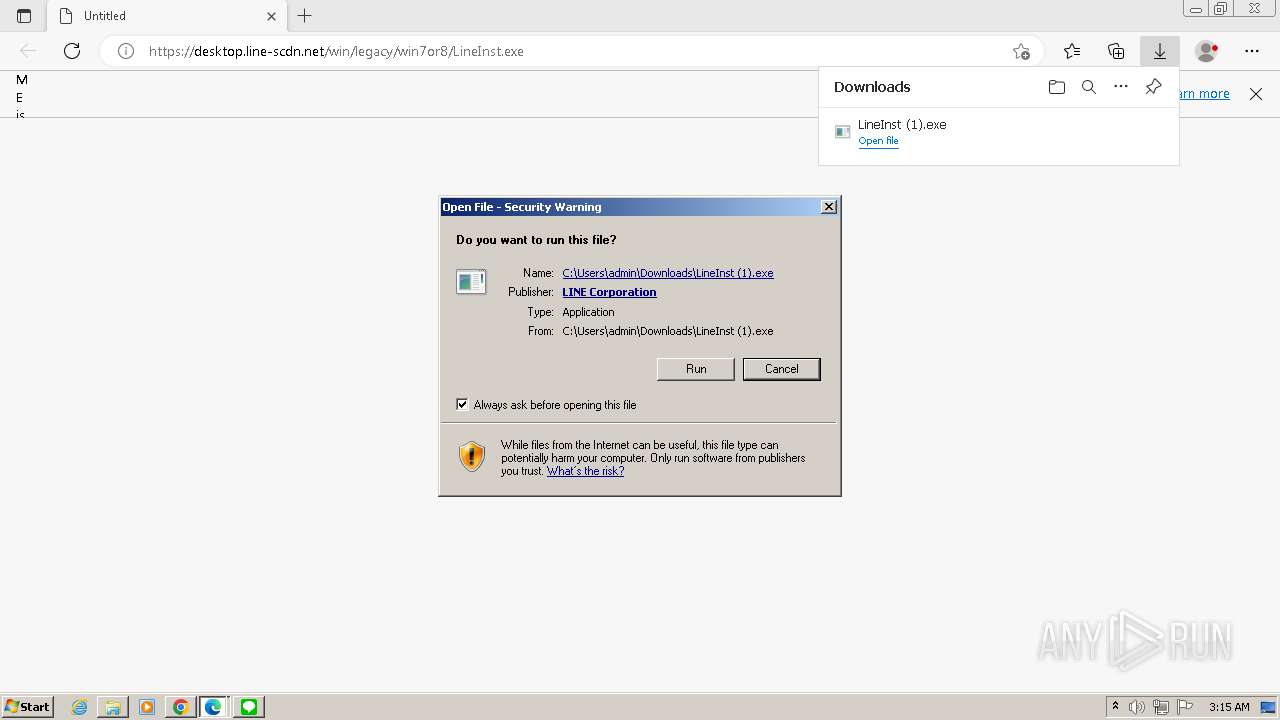Open the user profile icon

(x=1207, y=51)
